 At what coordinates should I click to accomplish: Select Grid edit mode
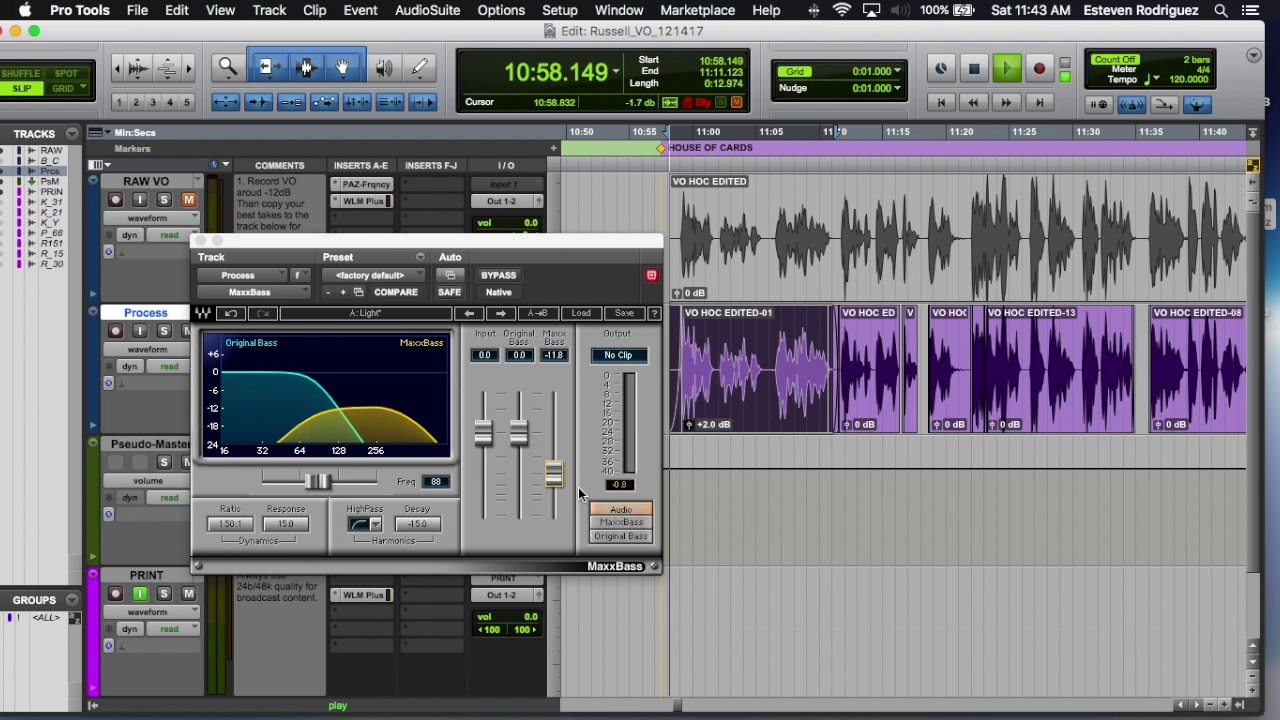(65, 88)
